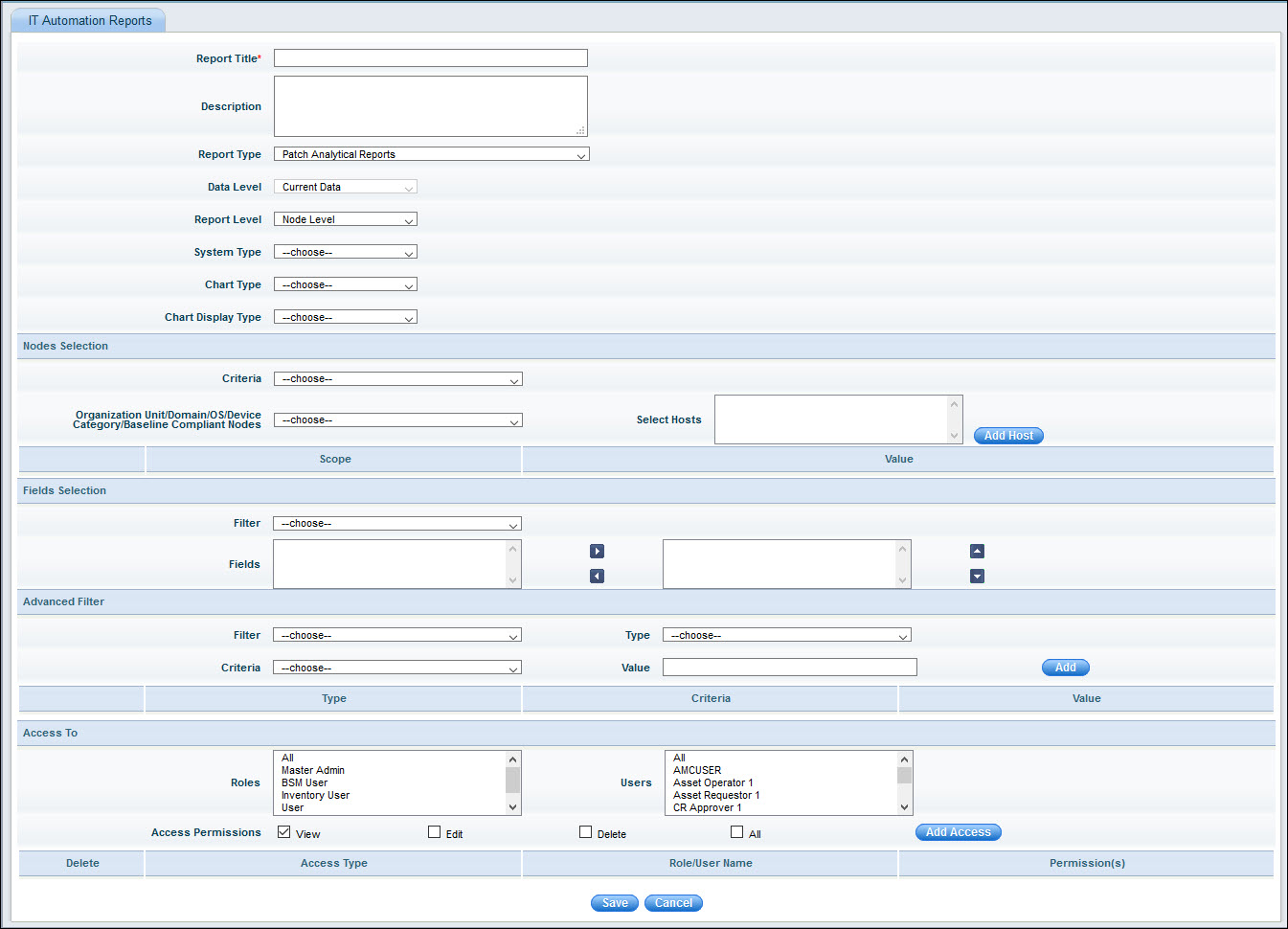
Task: Select the IT Automation Reports tab
Action: [x=89, y=20]
